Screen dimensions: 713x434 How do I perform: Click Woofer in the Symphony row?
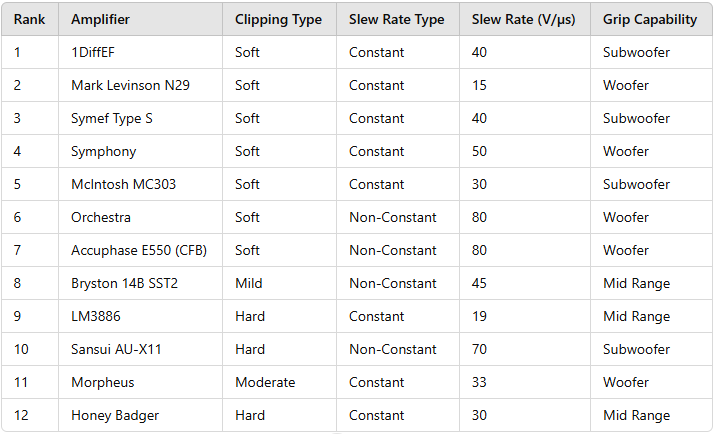[626, 151]
